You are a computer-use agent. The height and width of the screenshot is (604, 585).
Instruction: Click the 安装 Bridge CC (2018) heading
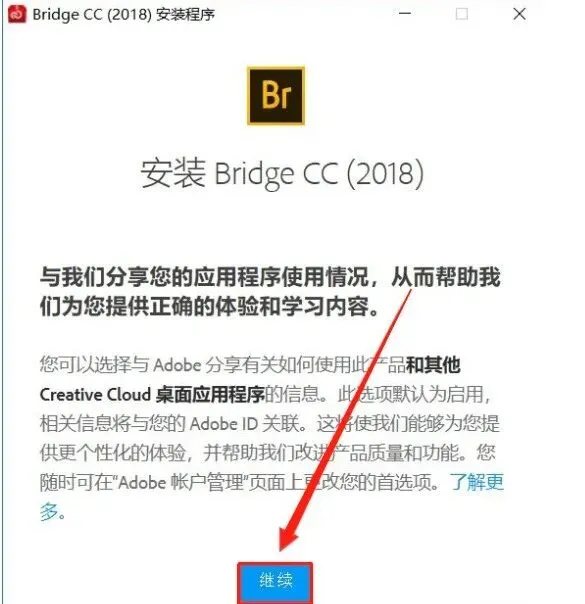(x=282, y=174)
